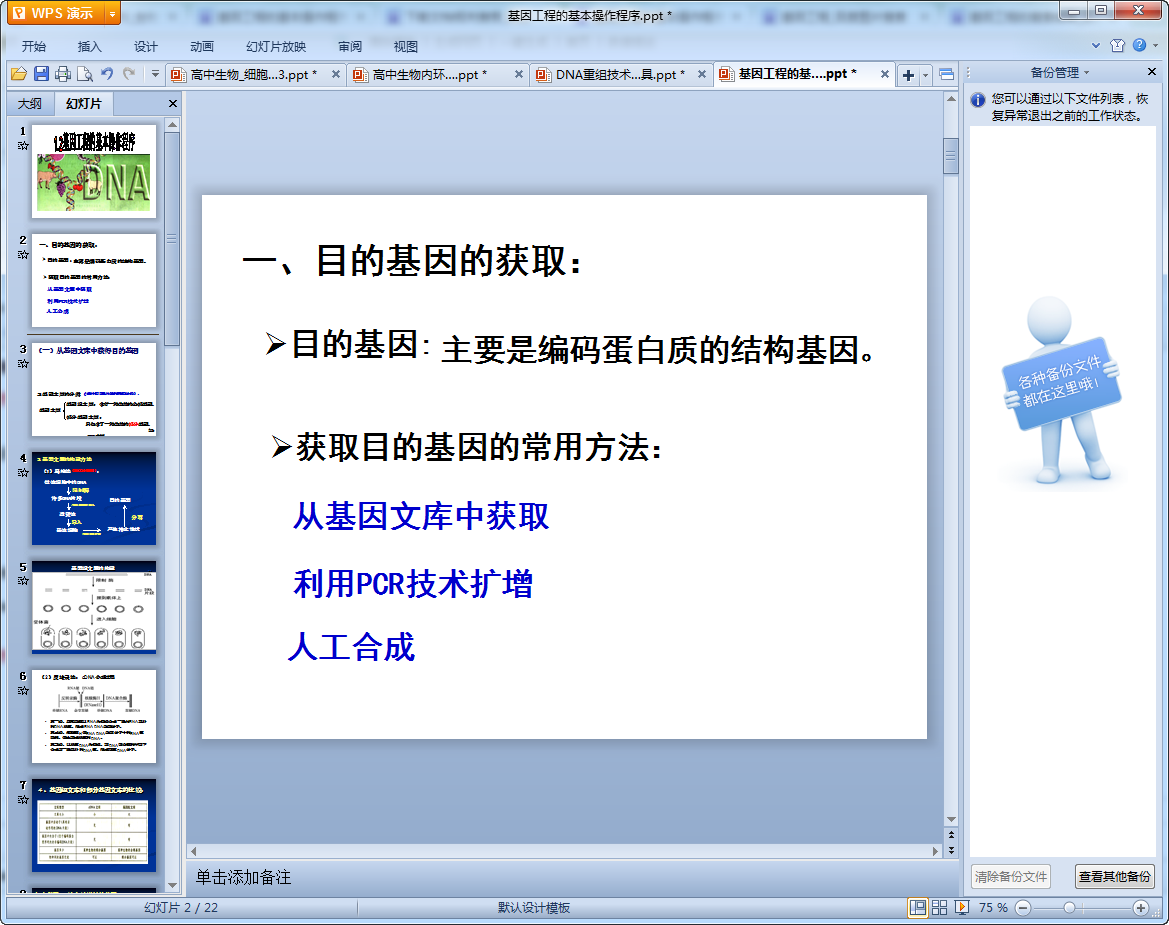
Task: Click animation star icon under slide 4 number
Action: click(23, 473)
